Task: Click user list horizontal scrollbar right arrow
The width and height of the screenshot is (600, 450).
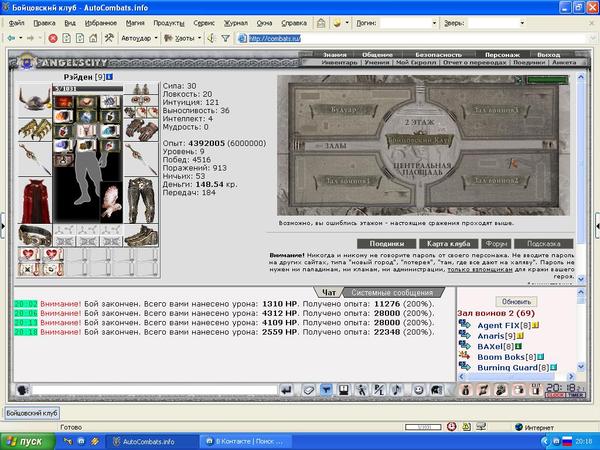Action: click(571, 377)
